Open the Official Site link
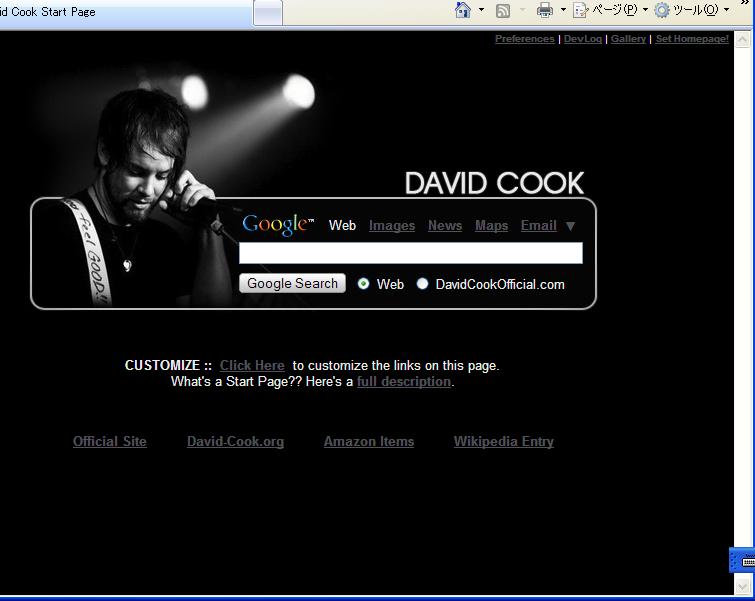755x601 pixels. pyautogui.click(x=110, y=441)
